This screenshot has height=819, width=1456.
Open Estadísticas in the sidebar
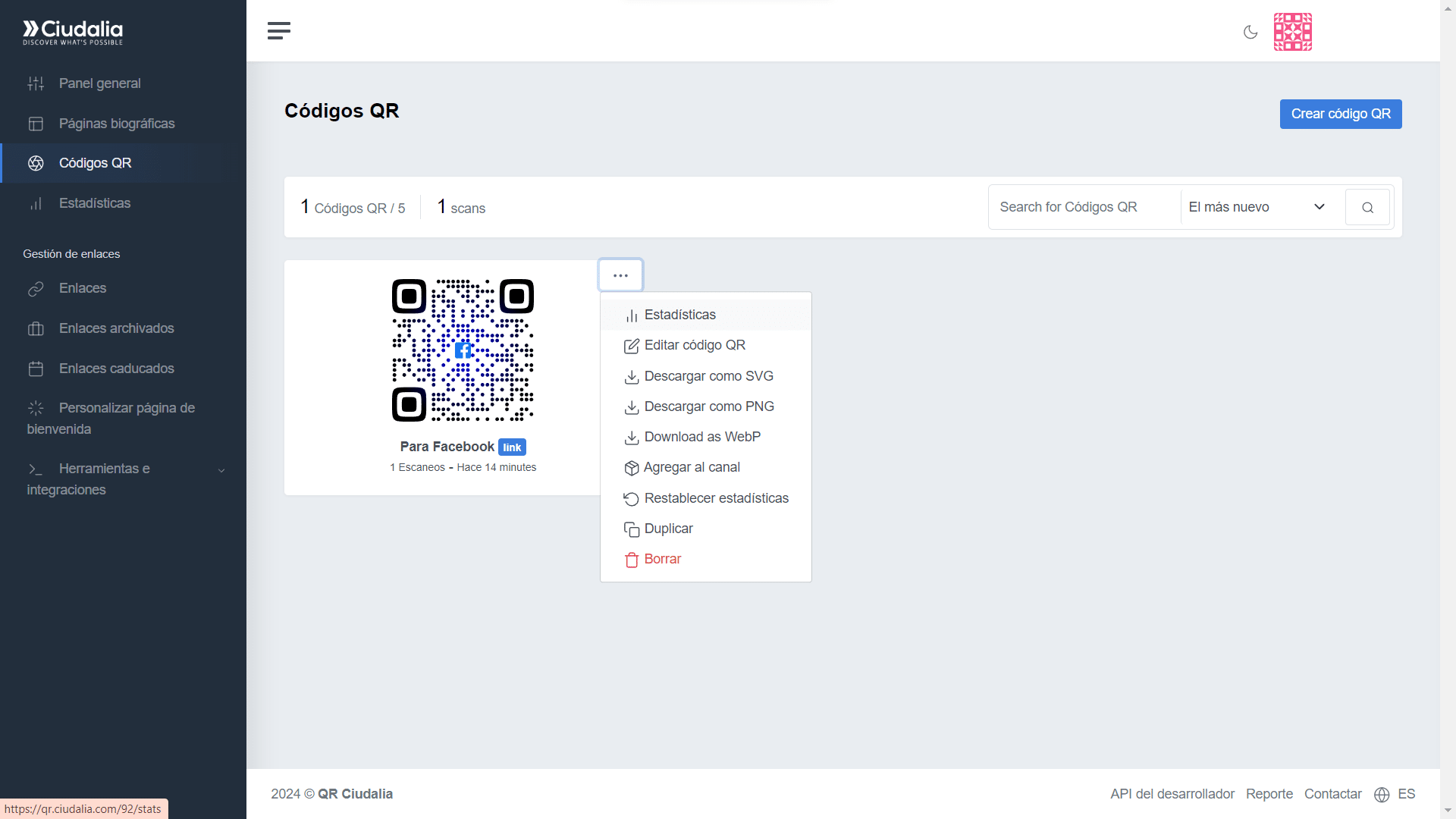click(94, 203)
